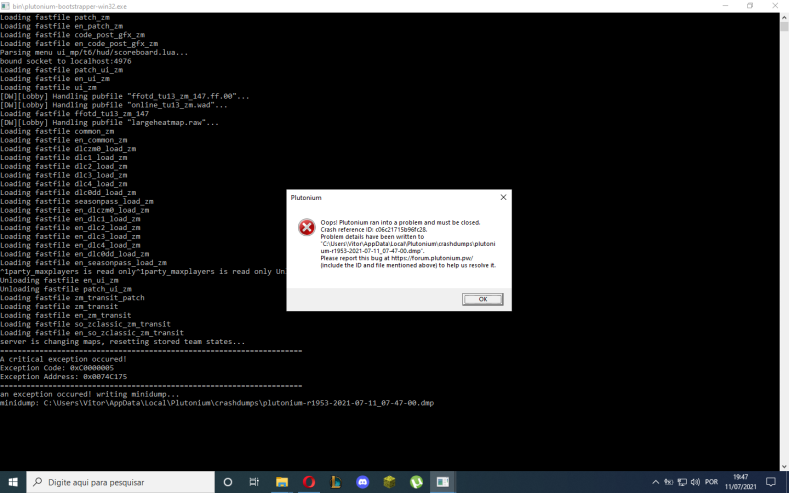Open Discord from the taskbar
Screen dimensions: 789x493
pyautogui.click(x=362, y=482)
